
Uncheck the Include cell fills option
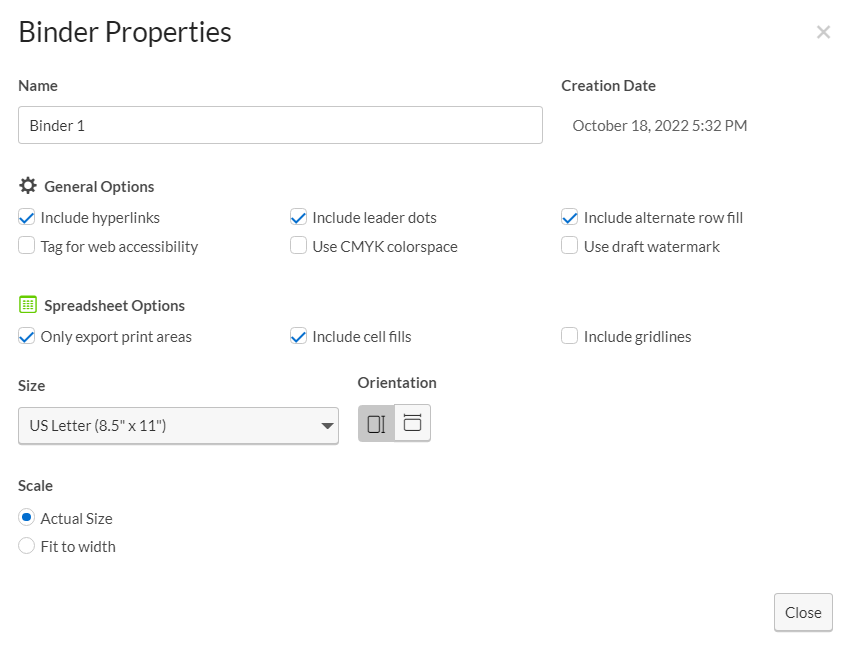point(298,336)
